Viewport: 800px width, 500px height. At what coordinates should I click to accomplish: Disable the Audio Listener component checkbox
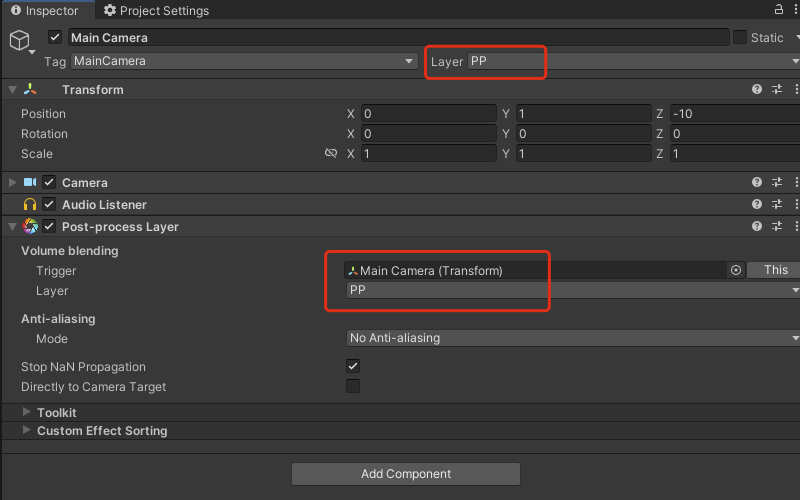pyautogui.click(x=49, y=204)
